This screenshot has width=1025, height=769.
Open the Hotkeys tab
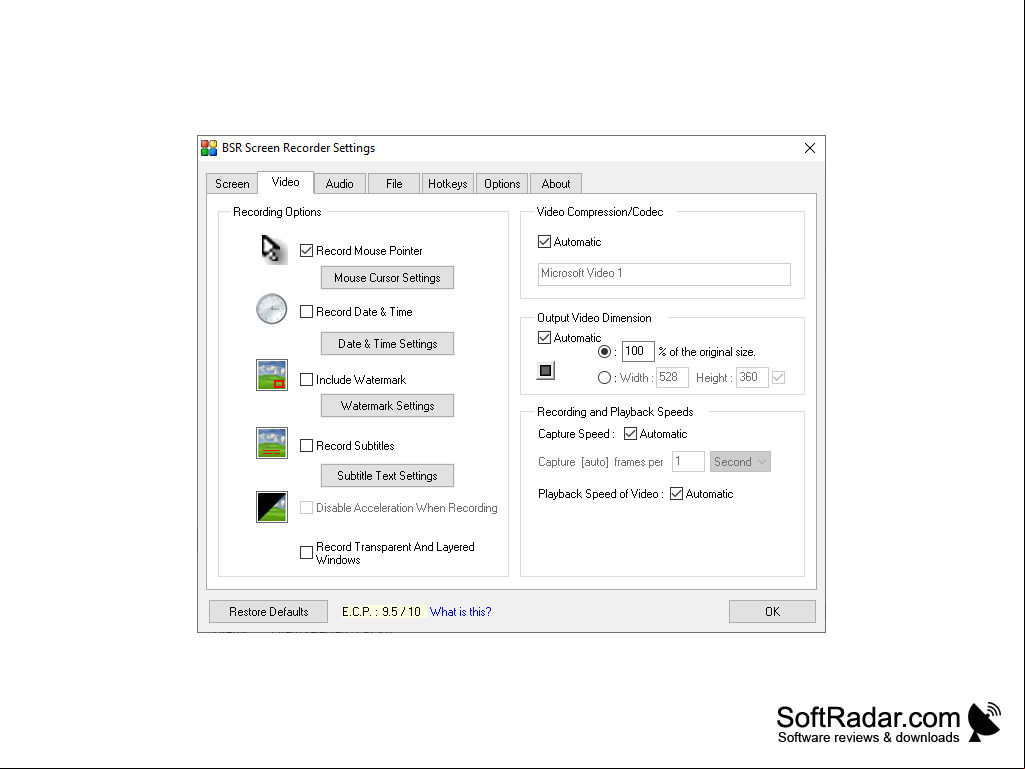point(448,184)
